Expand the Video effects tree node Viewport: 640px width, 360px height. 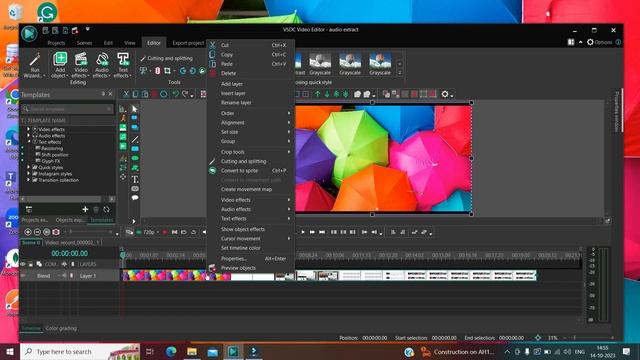pos(29,129)
